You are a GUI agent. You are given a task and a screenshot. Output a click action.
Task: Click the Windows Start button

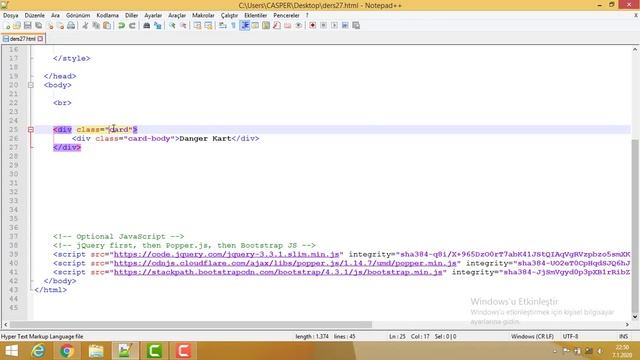[x=11, y=351]
